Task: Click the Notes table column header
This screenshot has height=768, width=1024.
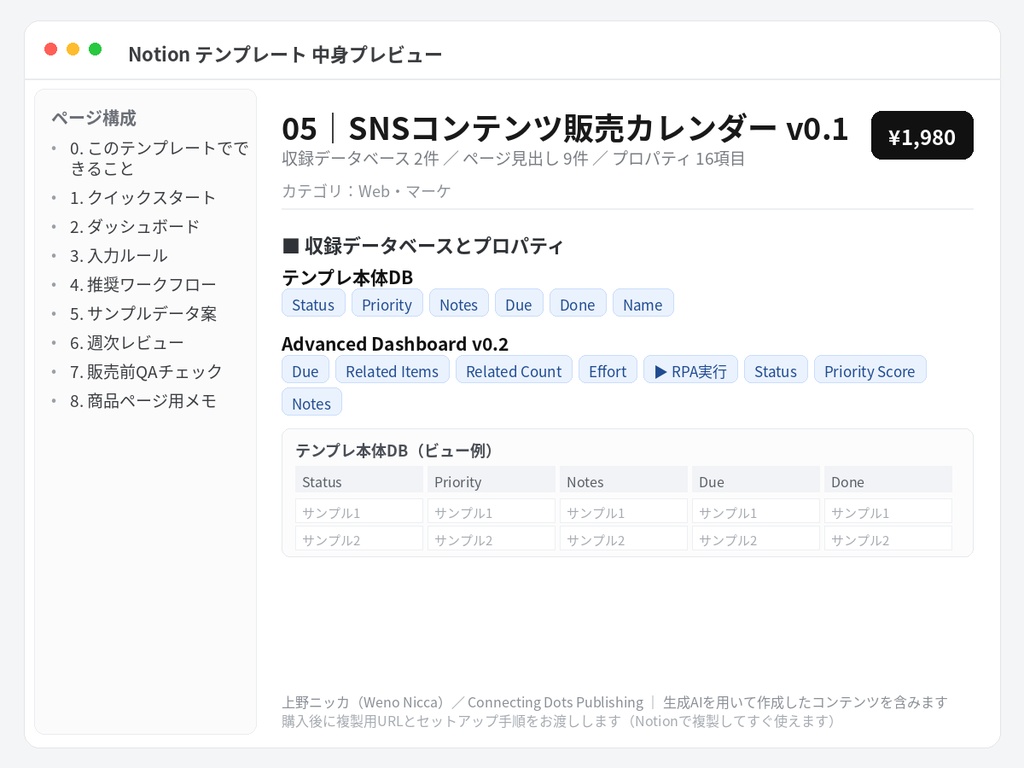Action: [x=624, y=481]
